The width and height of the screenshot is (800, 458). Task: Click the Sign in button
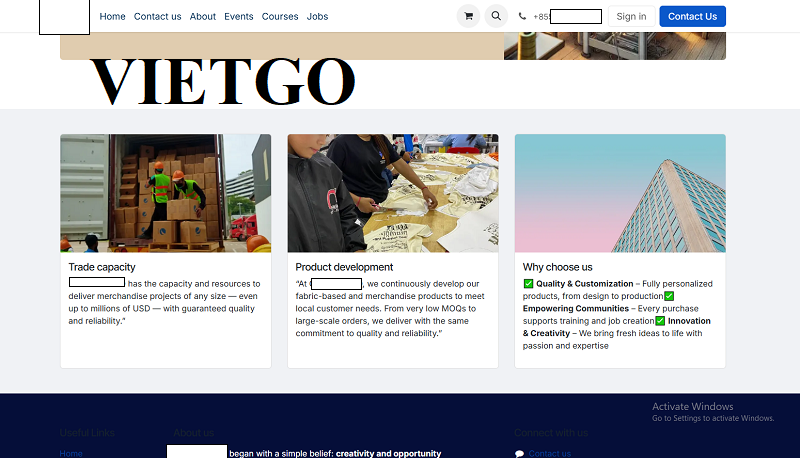(631, 16)
